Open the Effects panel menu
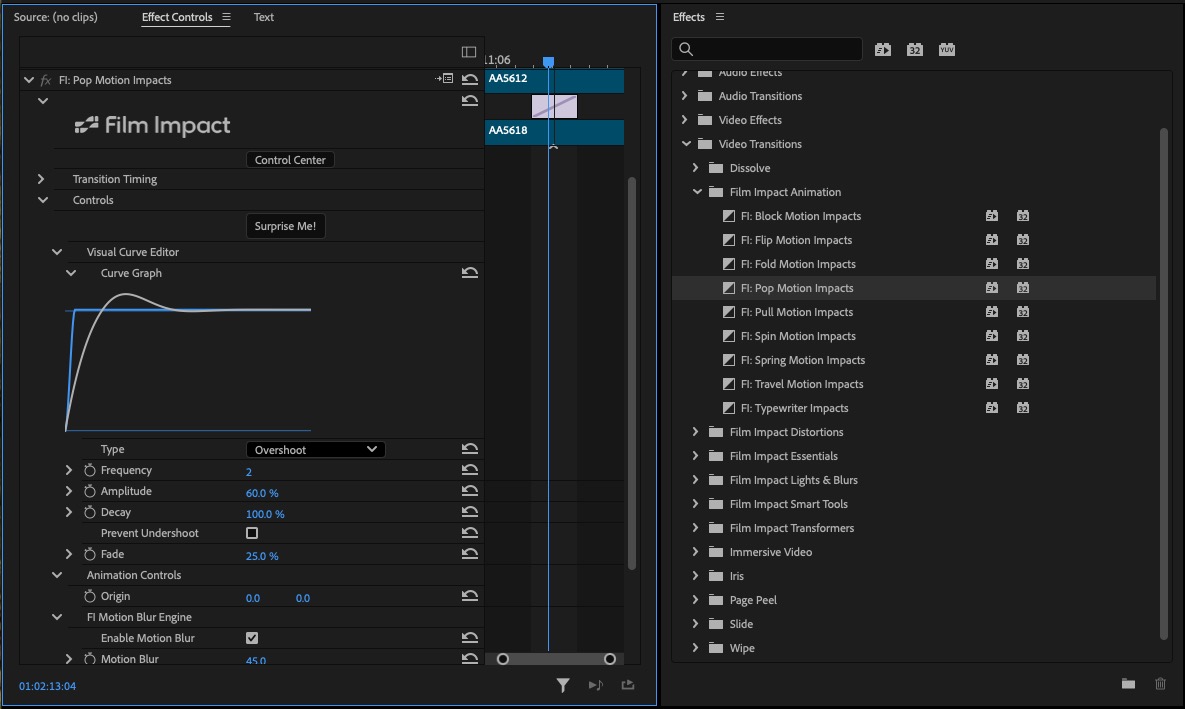This screenshot has height=709, width=1185. pos(720,17)
